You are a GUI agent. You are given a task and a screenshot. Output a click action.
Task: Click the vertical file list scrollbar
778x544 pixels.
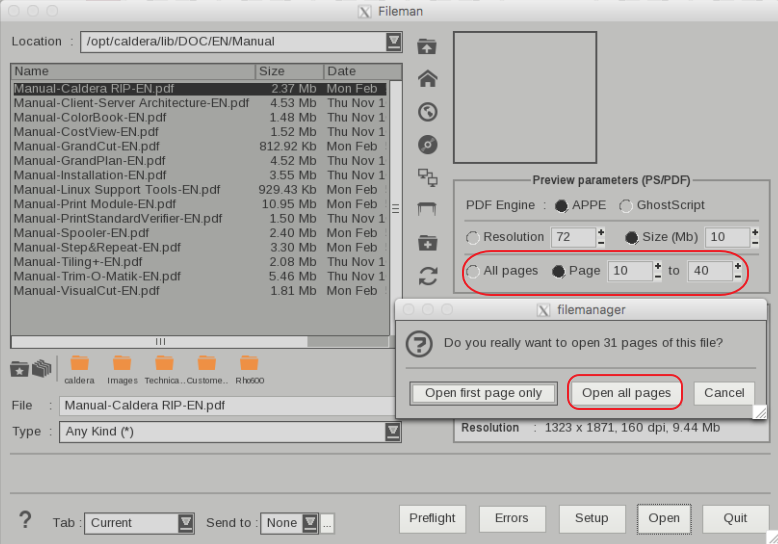(x=395, y=208)
